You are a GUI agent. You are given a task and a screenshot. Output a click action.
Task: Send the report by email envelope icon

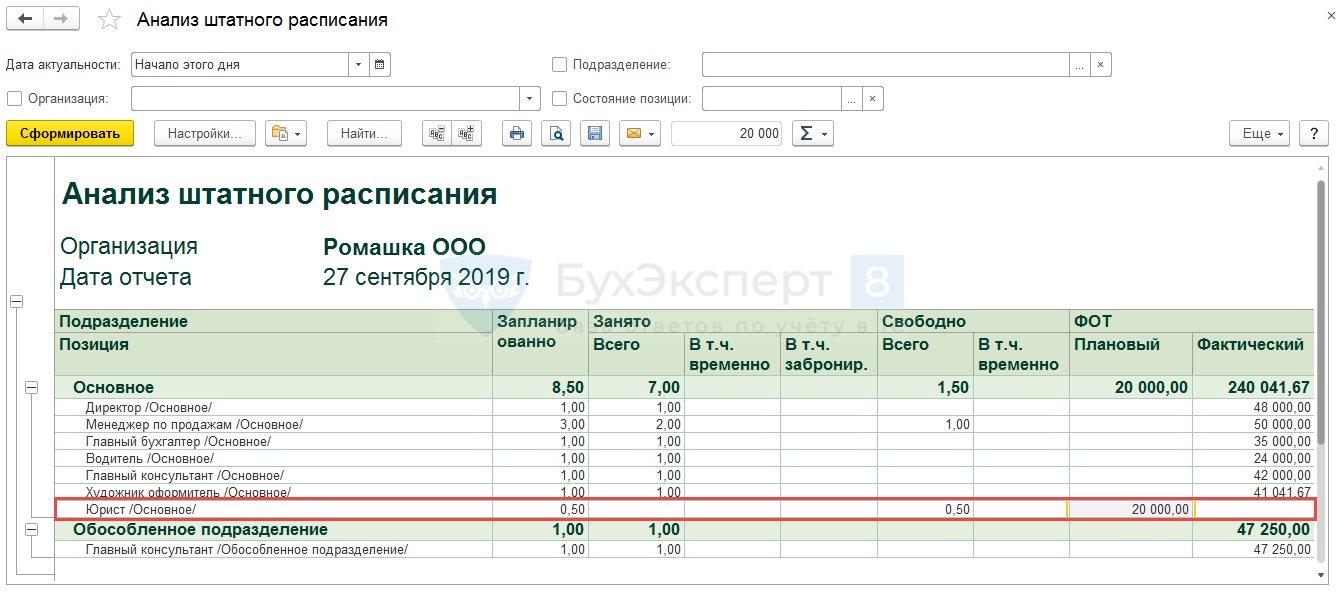[640, 134]
